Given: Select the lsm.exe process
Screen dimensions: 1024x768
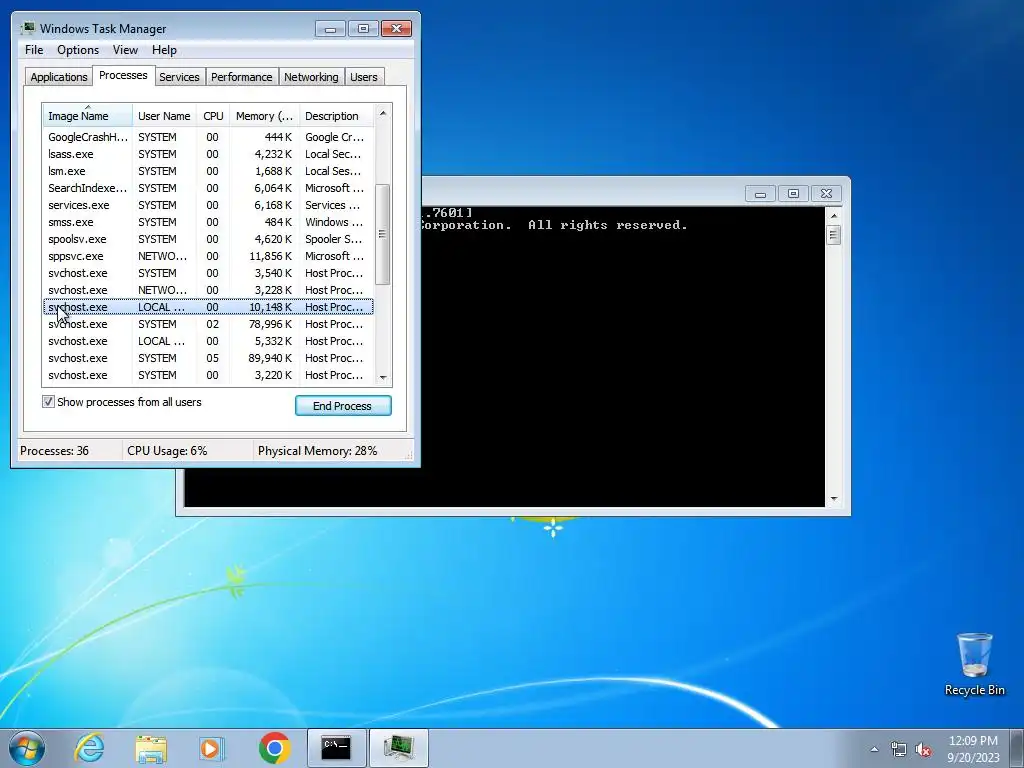Looking at the screenshot, I should 208,171.
